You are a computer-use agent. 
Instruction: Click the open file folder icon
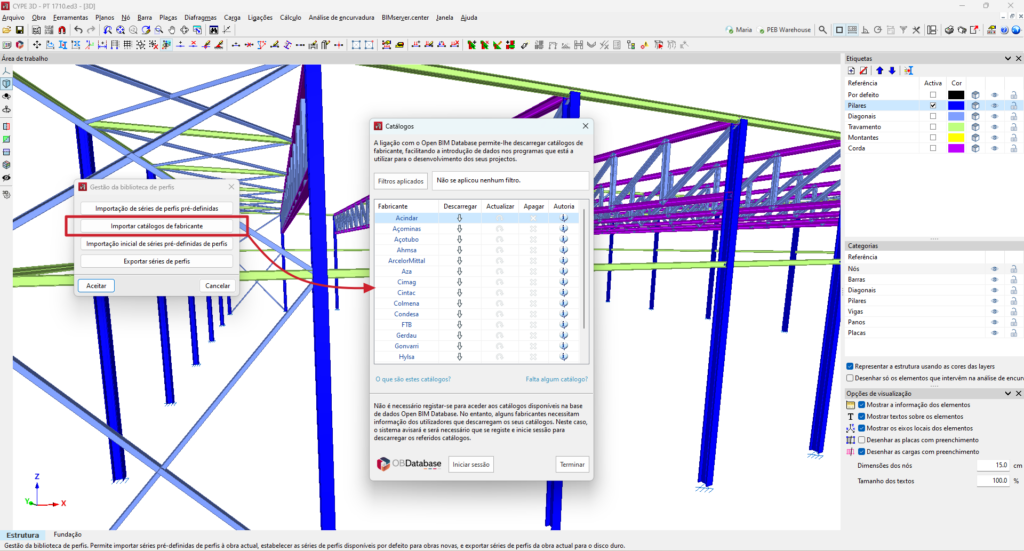[x=7, y=31]
